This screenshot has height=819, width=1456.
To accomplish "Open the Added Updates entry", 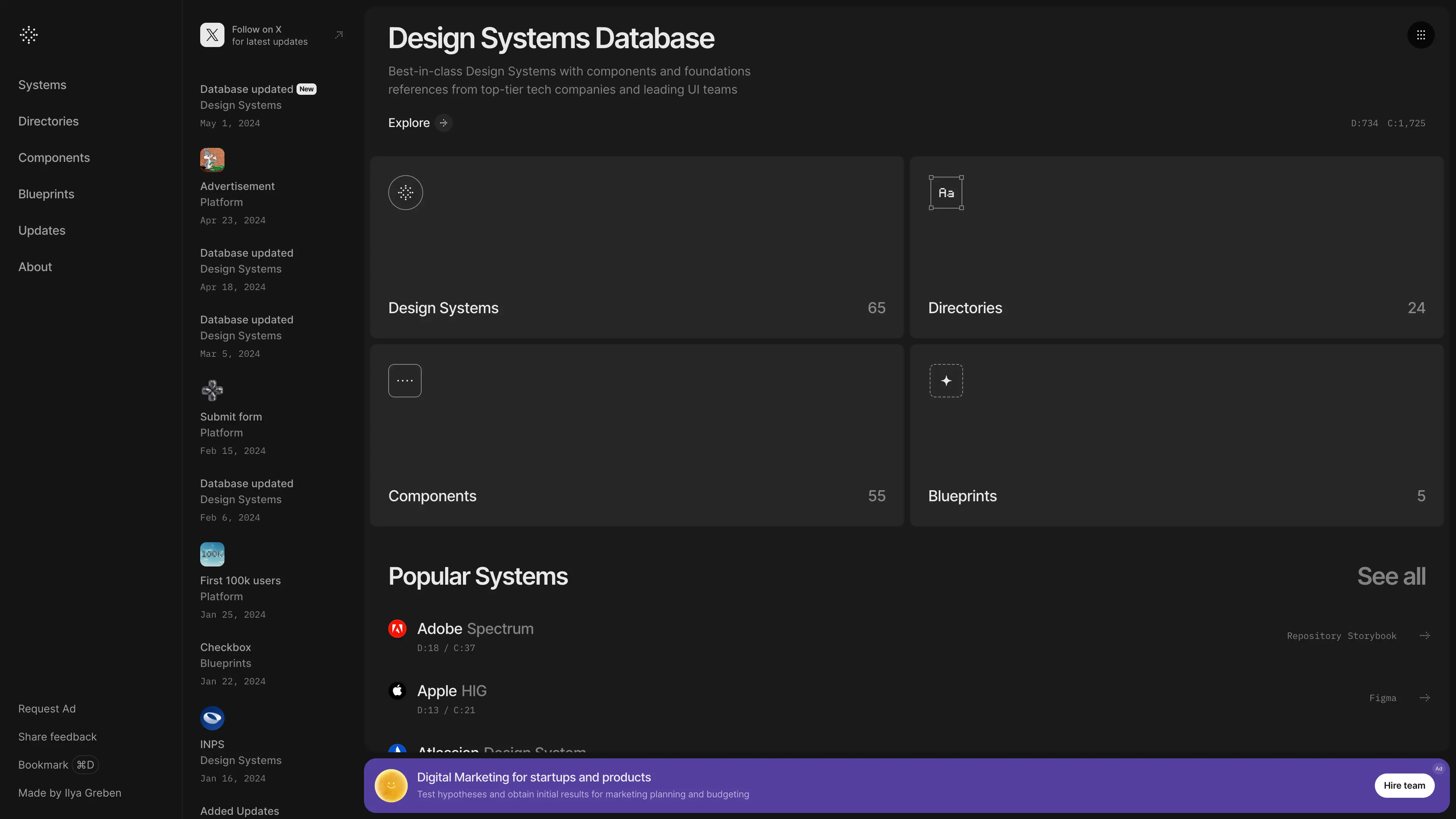I will click(240, 811).
